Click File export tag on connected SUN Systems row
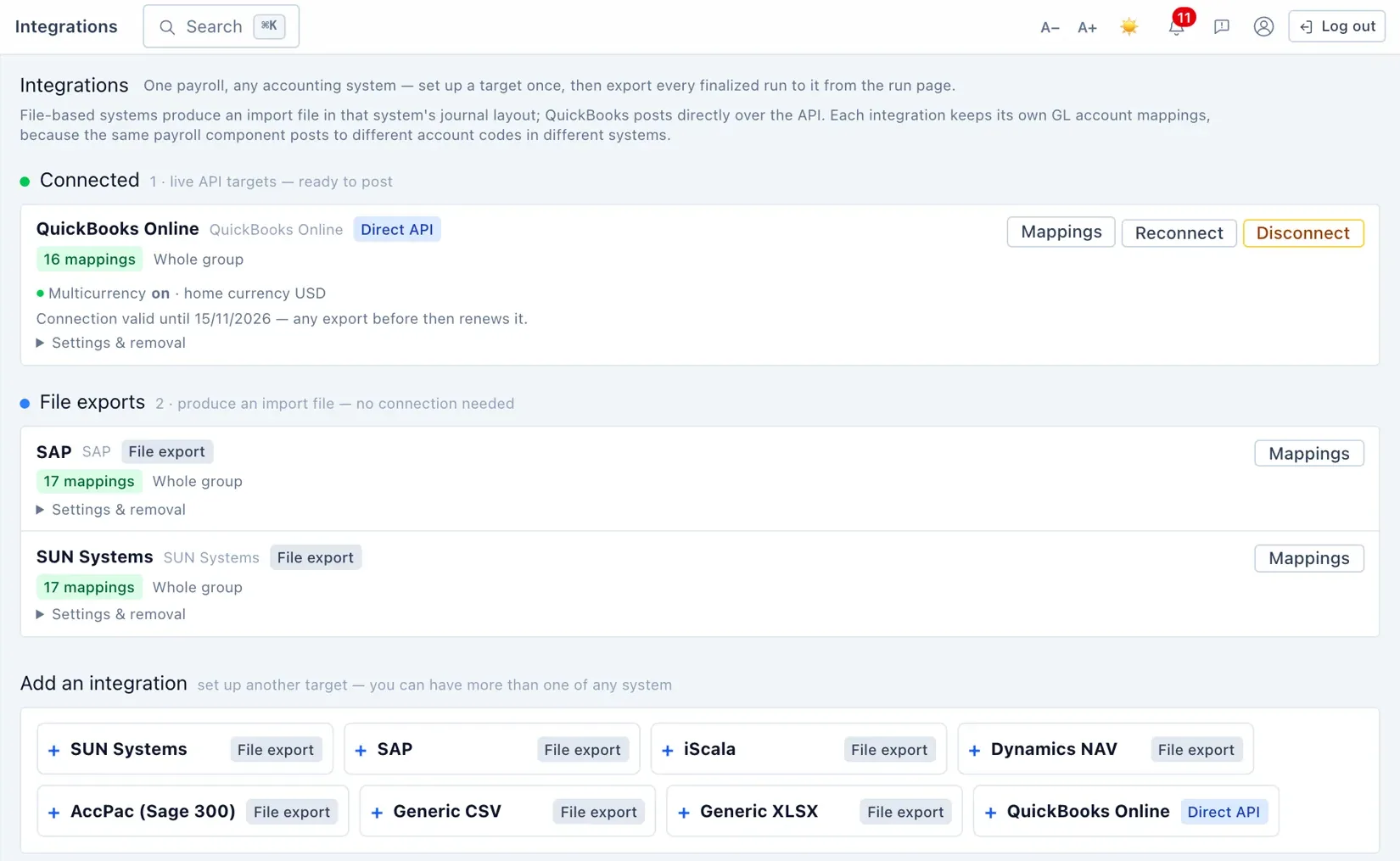The image size is (1400, 861). [316, 557]
